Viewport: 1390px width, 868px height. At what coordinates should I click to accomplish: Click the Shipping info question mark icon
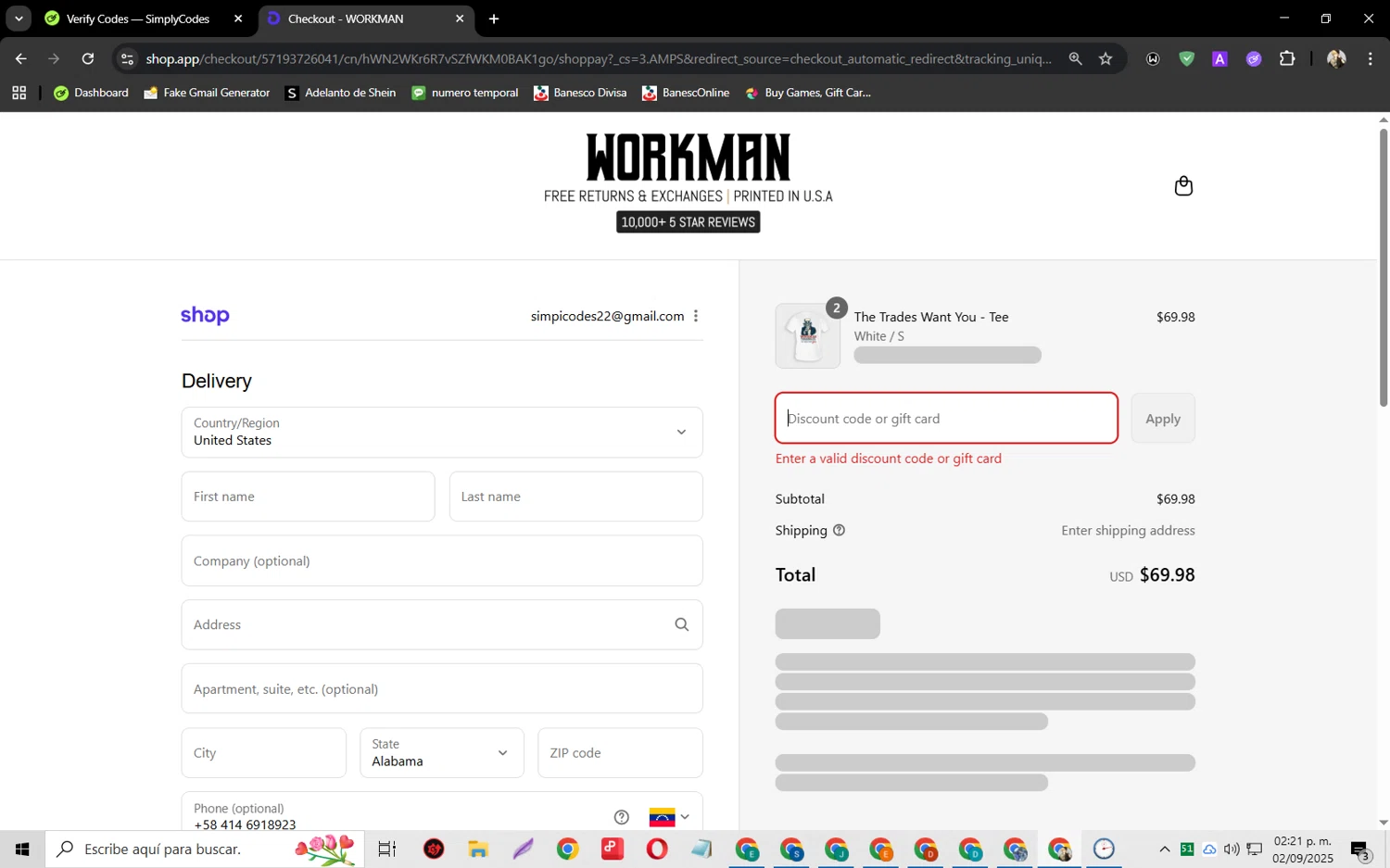pyautogui.click(x=839, y=531)
